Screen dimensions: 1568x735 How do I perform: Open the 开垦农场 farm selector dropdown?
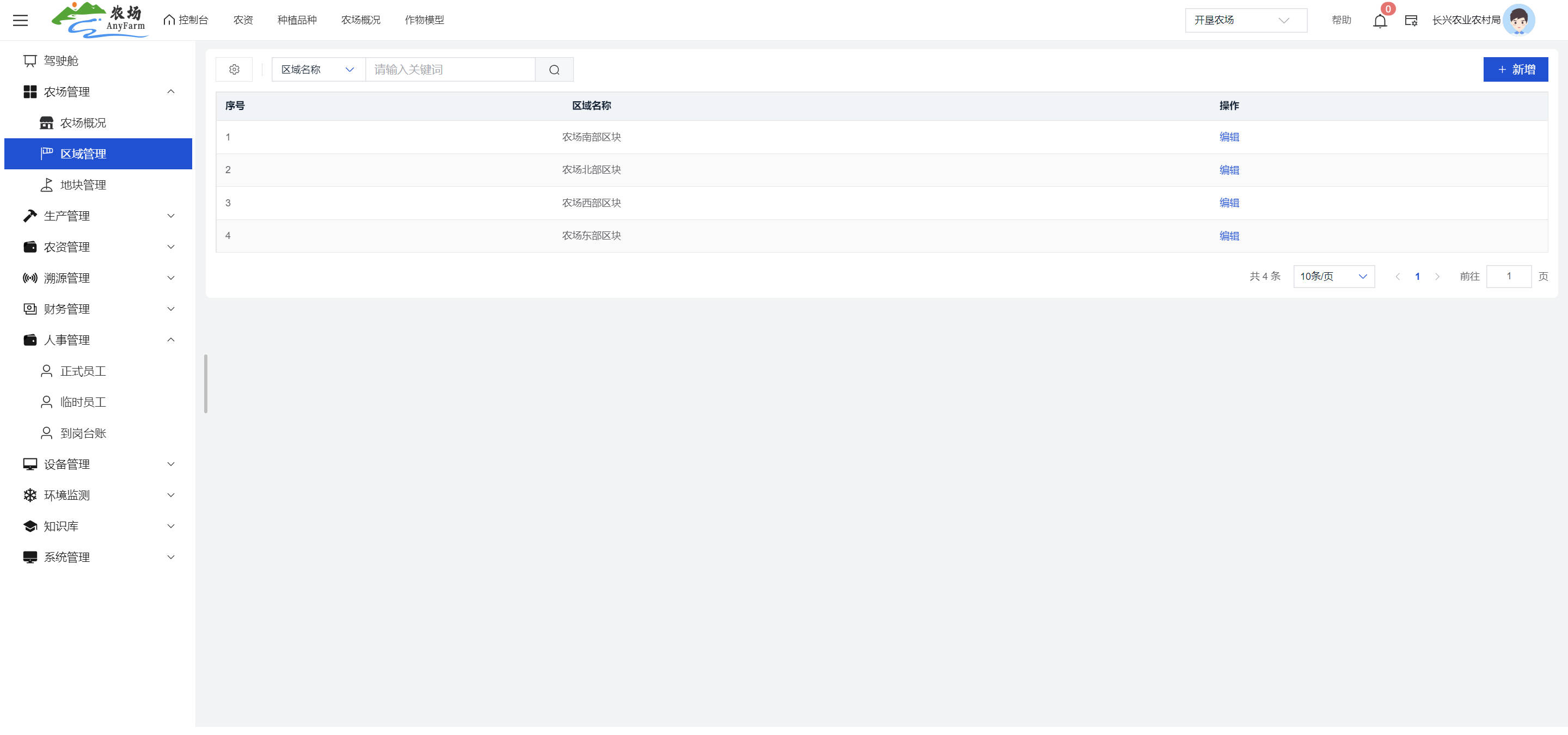click(1245, 20)
